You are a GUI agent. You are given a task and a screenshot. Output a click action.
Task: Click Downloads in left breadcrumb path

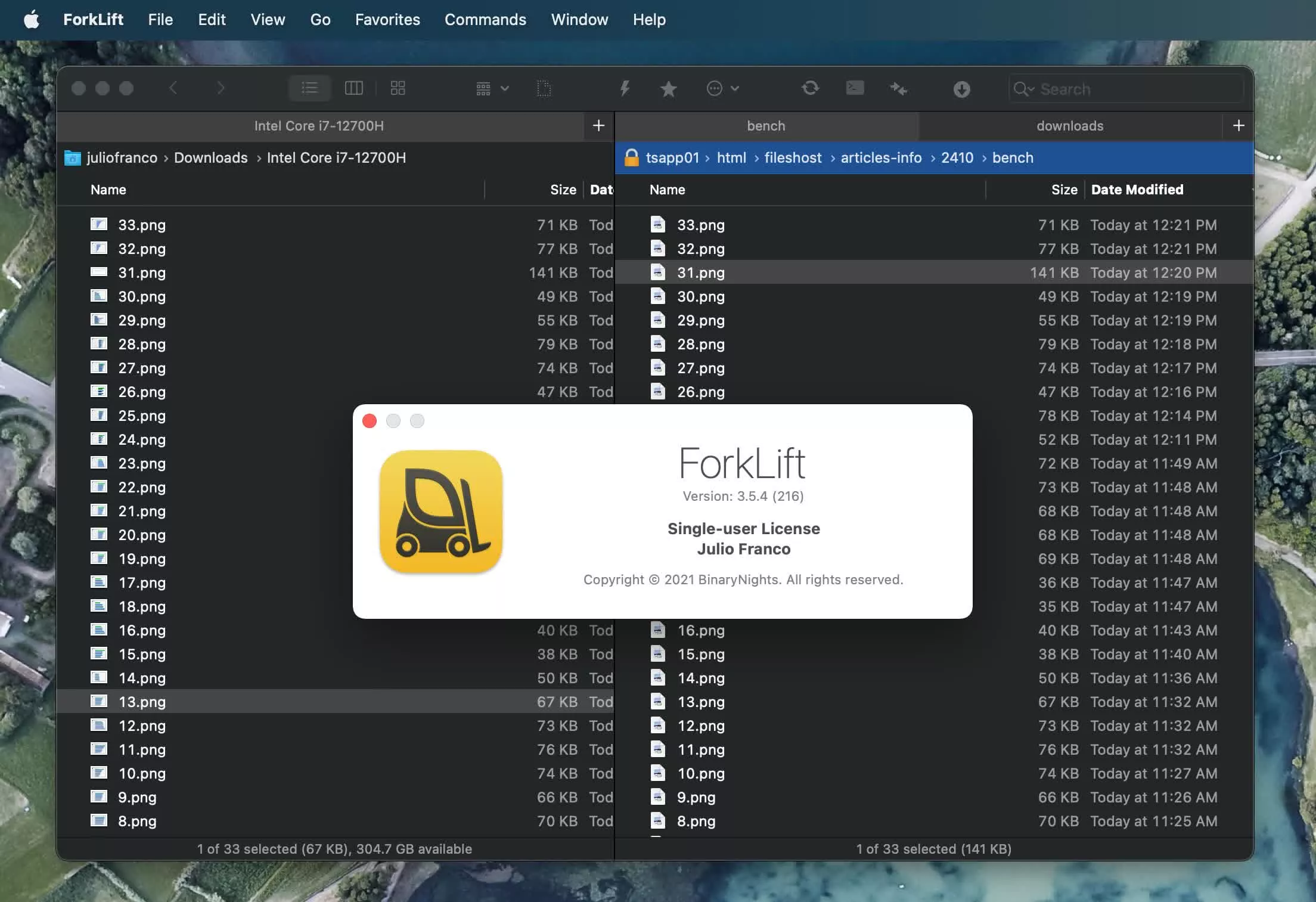(211, 157)
